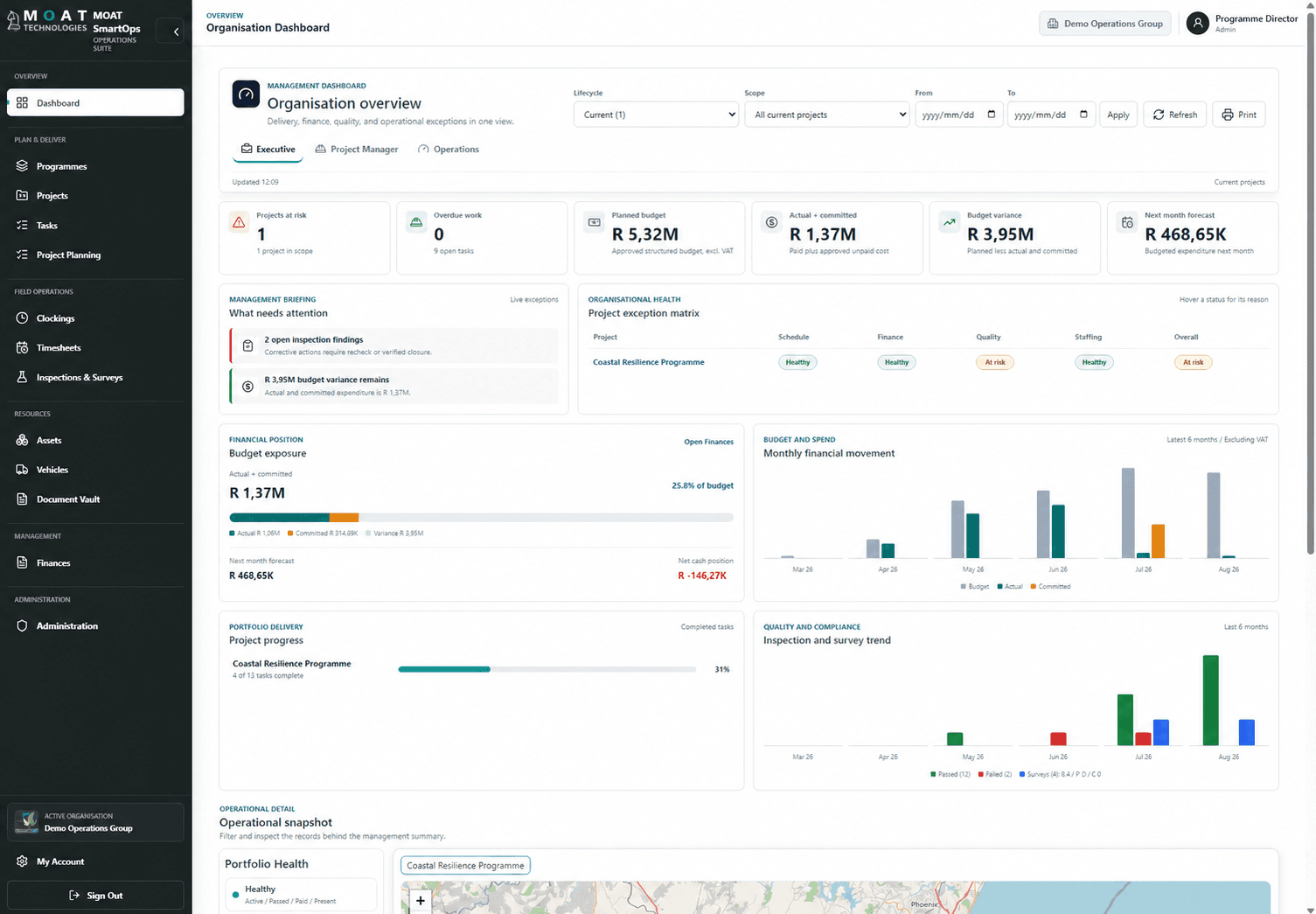
Task: Open the Lifecycle dropdown
Action: tap(657, 115)
